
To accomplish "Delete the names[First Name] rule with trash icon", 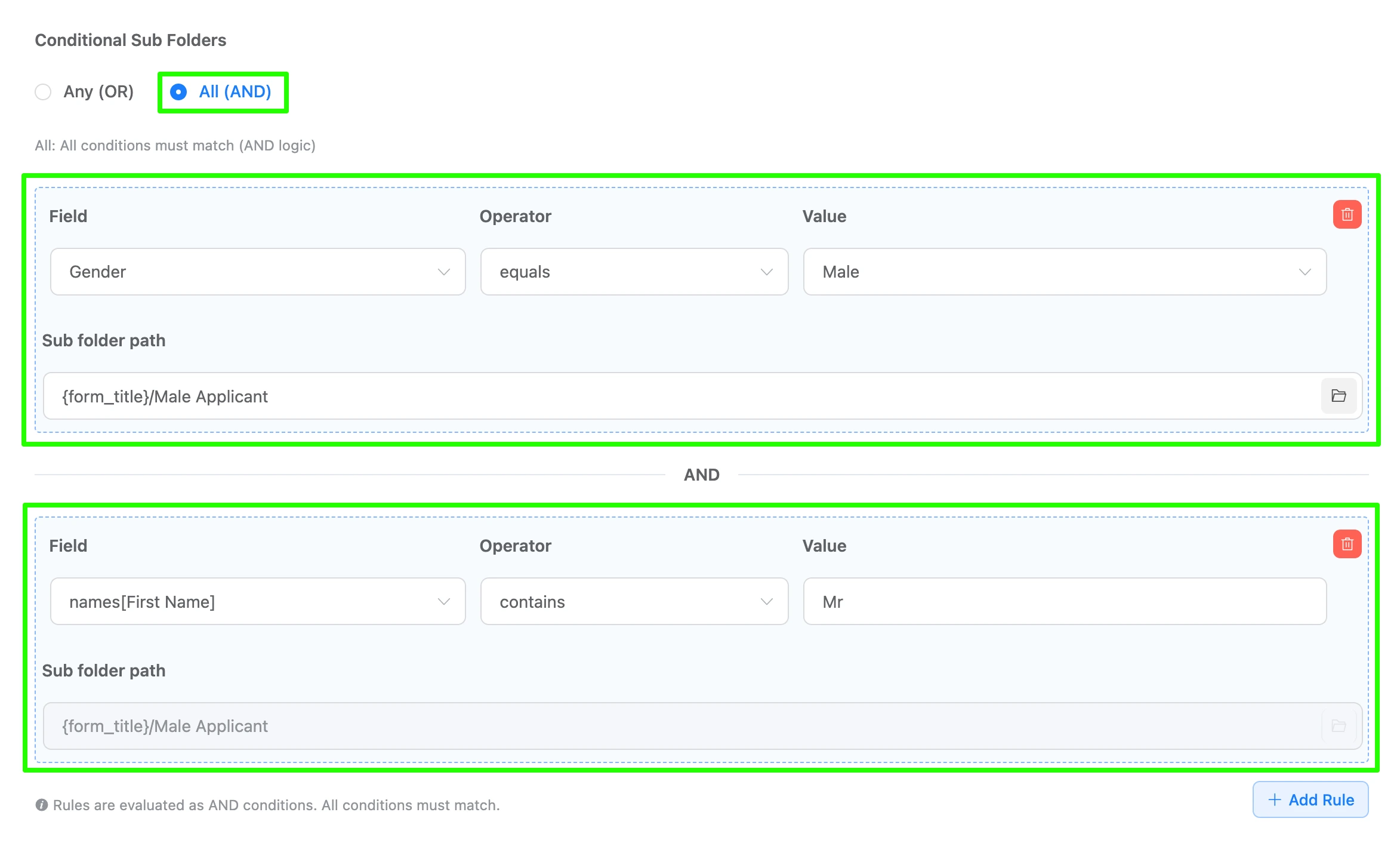I will click(1346, 544).
